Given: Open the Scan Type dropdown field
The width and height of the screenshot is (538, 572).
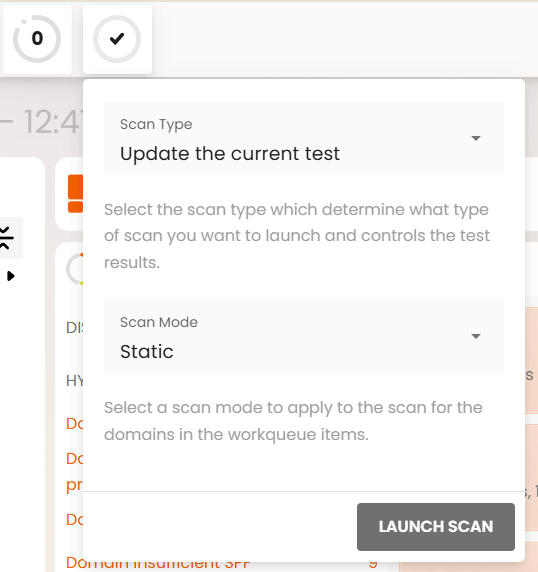Looking at the screenshot, I should [x=304, y=138].
